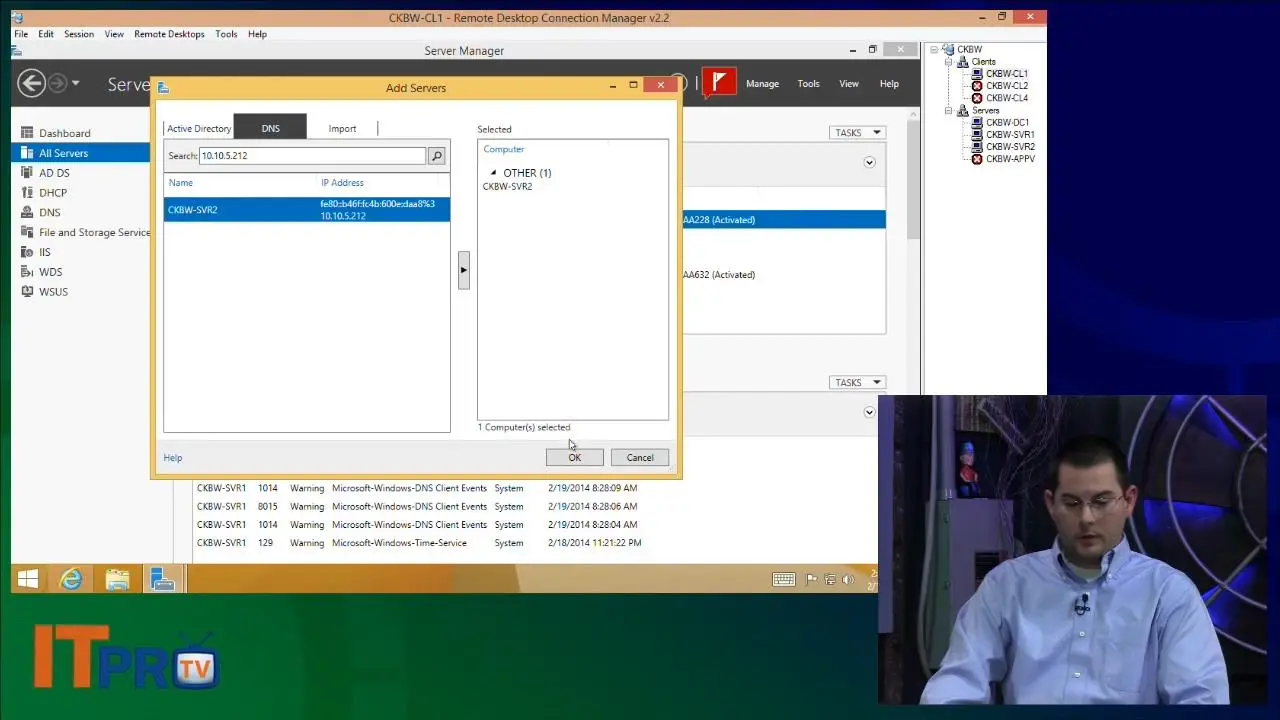Viewport: 1280px width, 720px height.
Task: Sort results by the Name column header
Action: tap(181, 183)
